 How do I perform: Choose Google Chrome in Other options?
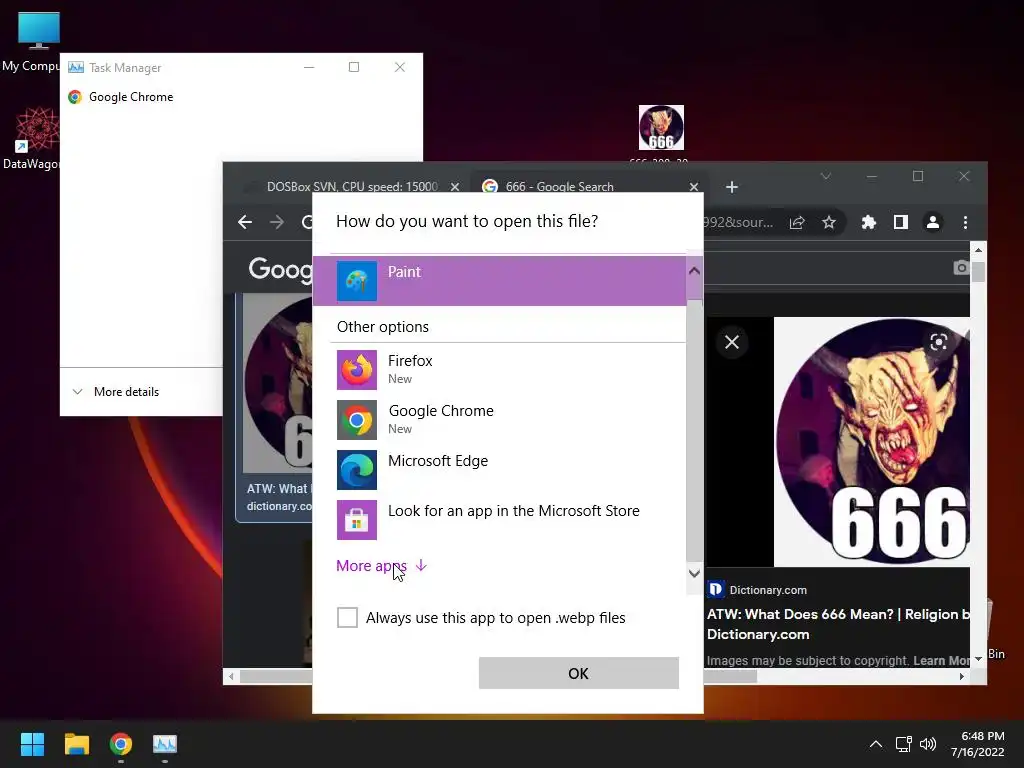pyautogui.click(x=500, y=420)
